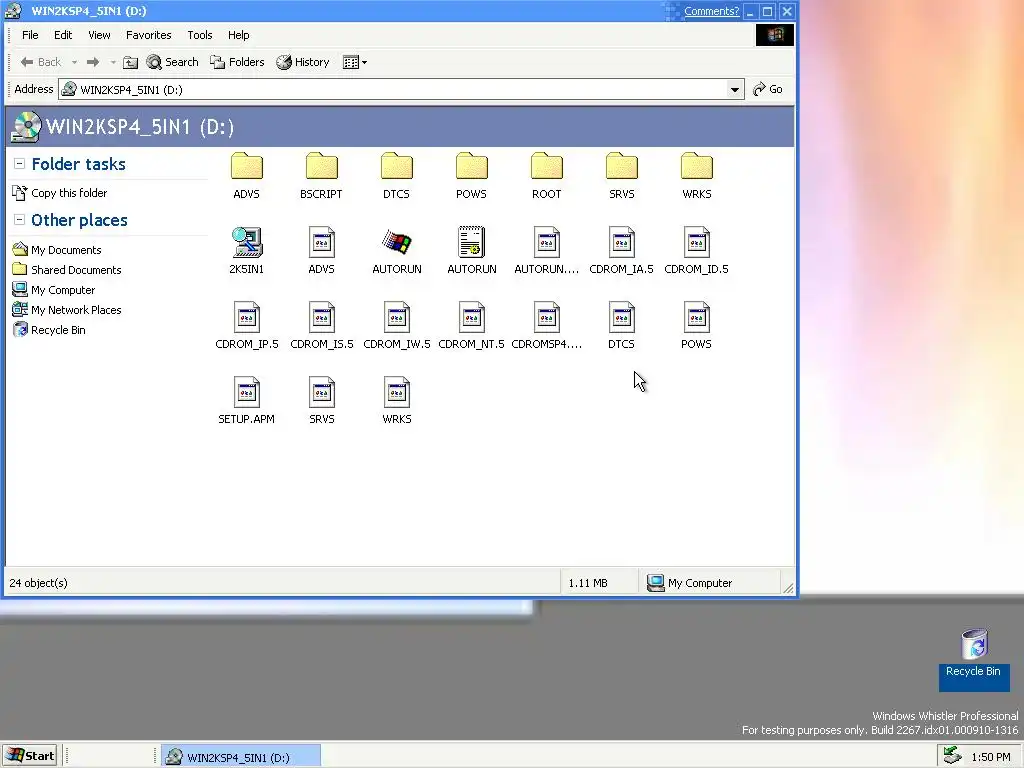The height and width of the screenshot is (768, 1024).
Task: Click the Go button
Action: [x=768, y=89]
